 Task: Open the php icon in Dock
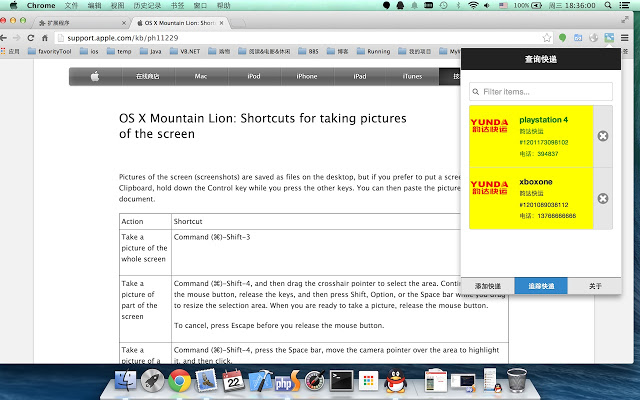point(287,380)
